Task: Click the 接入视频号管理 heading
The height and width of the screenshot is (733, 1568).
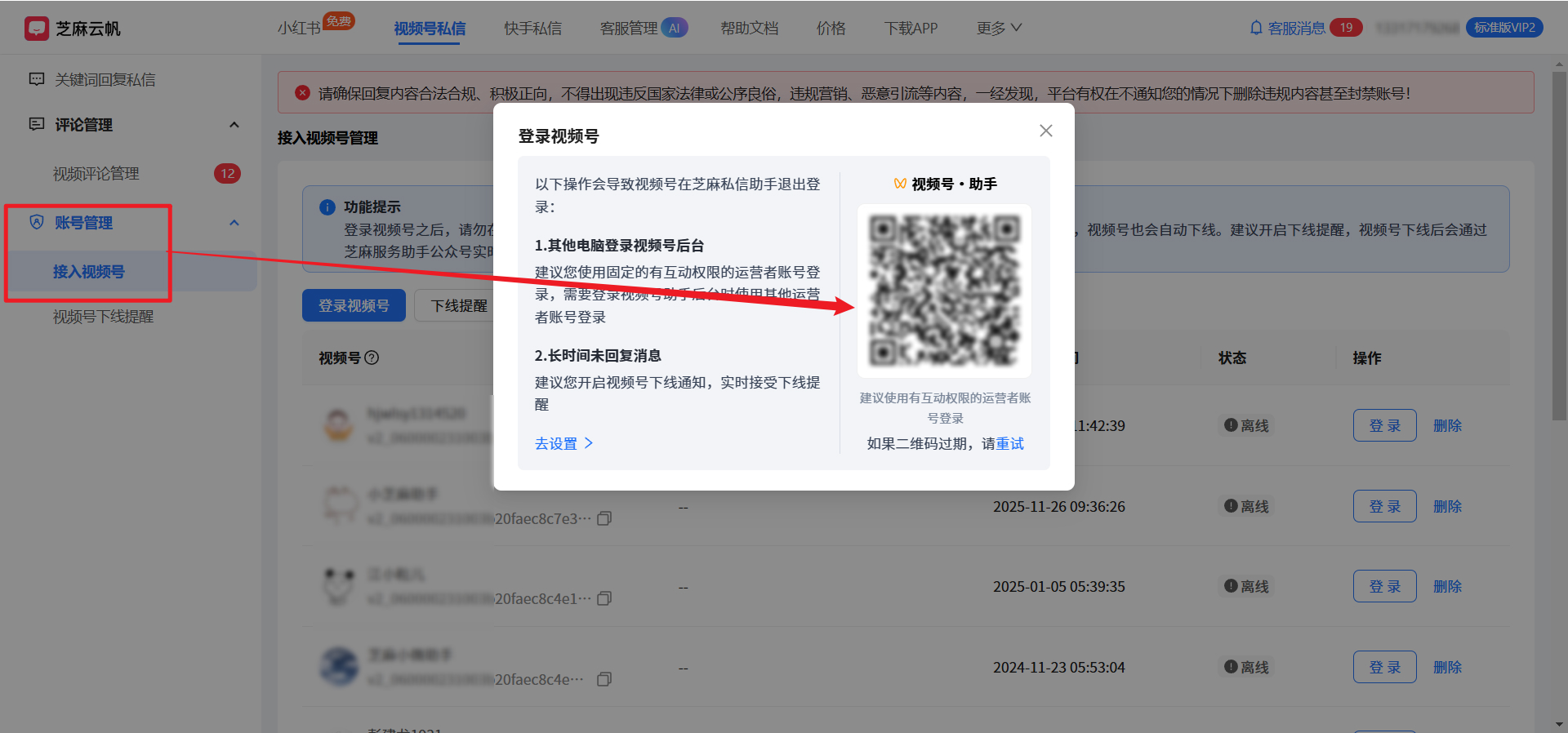Action: [327, 138]
